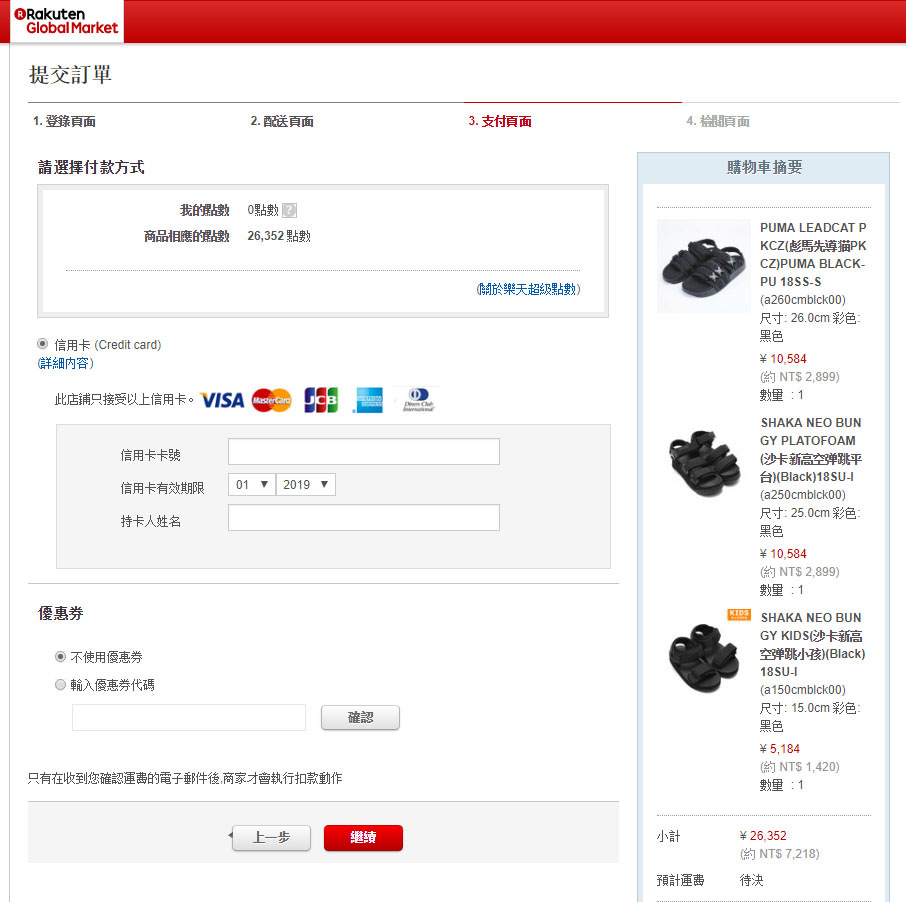The height and width of the screenshot is (902, 906).
Task: Go to step 2 配送頁面 tab
Action: 282,121
